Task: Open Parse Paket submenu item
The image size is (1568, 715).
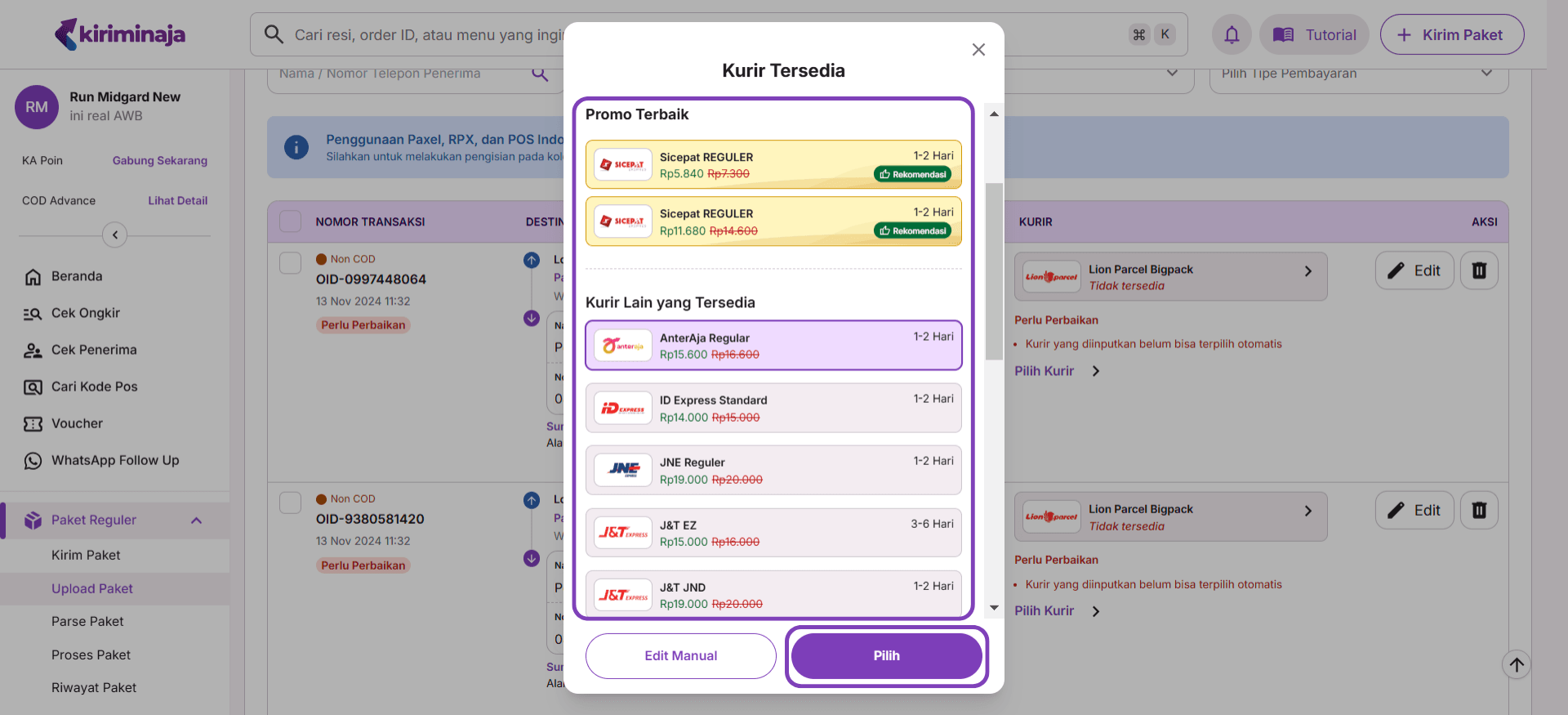Action: (87, 621)
